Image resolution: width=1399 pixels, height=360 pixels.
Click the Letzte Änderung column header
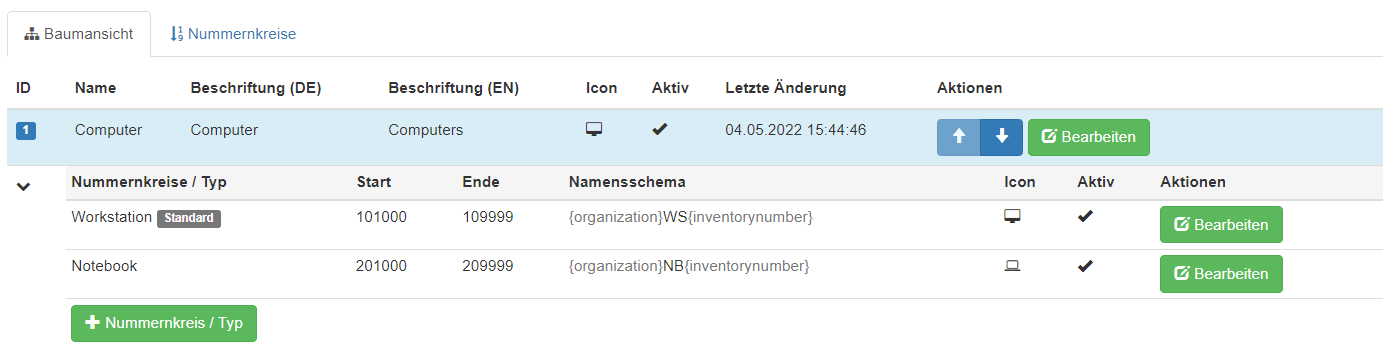[786, 88]
